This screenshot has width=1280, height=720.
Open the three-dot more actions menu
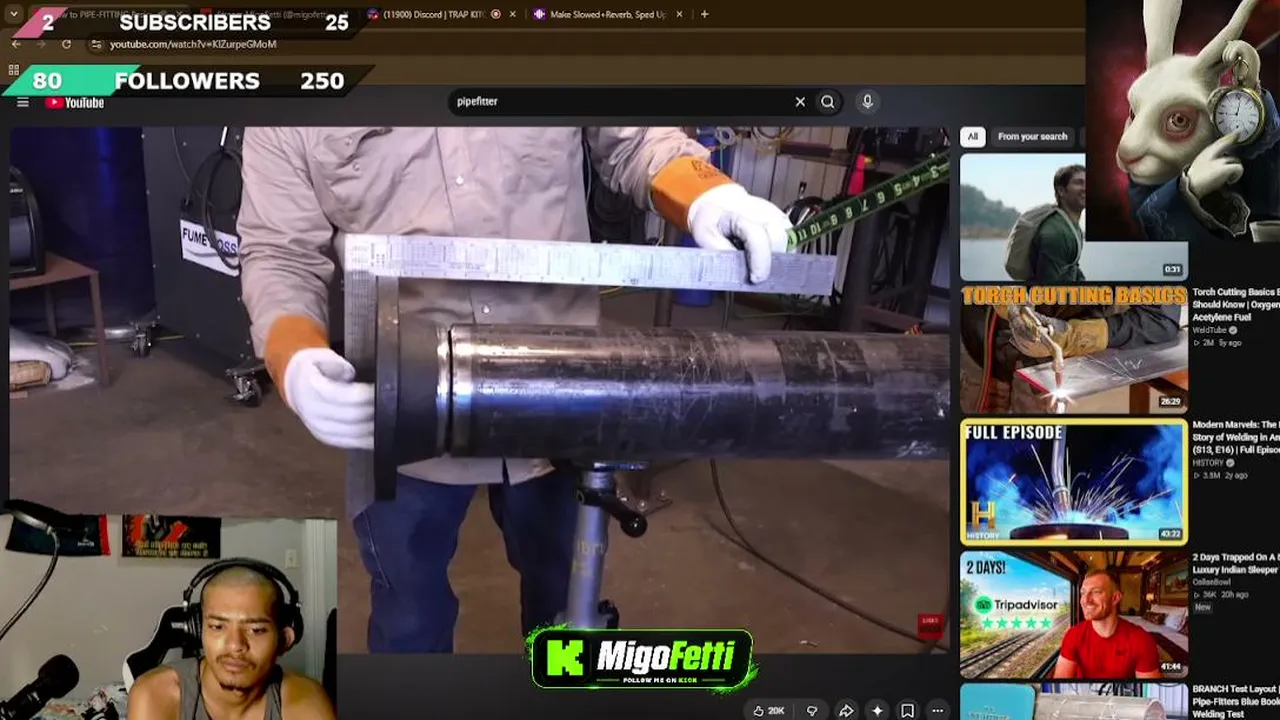[937, 711]
